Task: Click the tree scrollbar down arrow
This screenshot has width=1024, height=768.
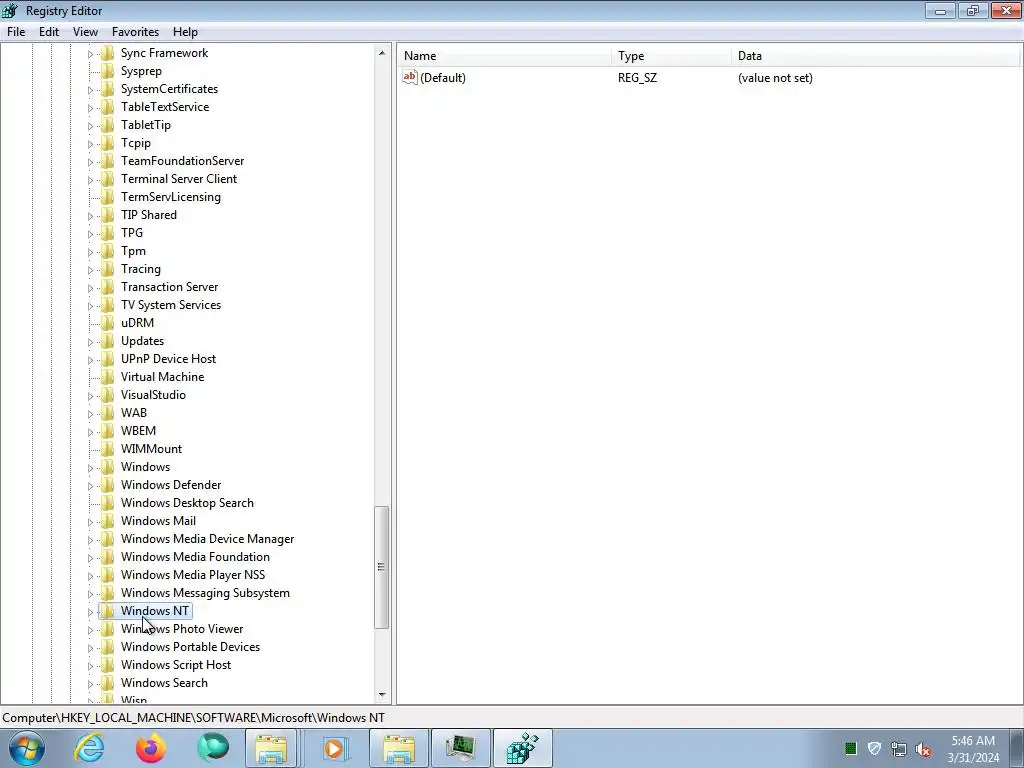Action: point(382,695)
